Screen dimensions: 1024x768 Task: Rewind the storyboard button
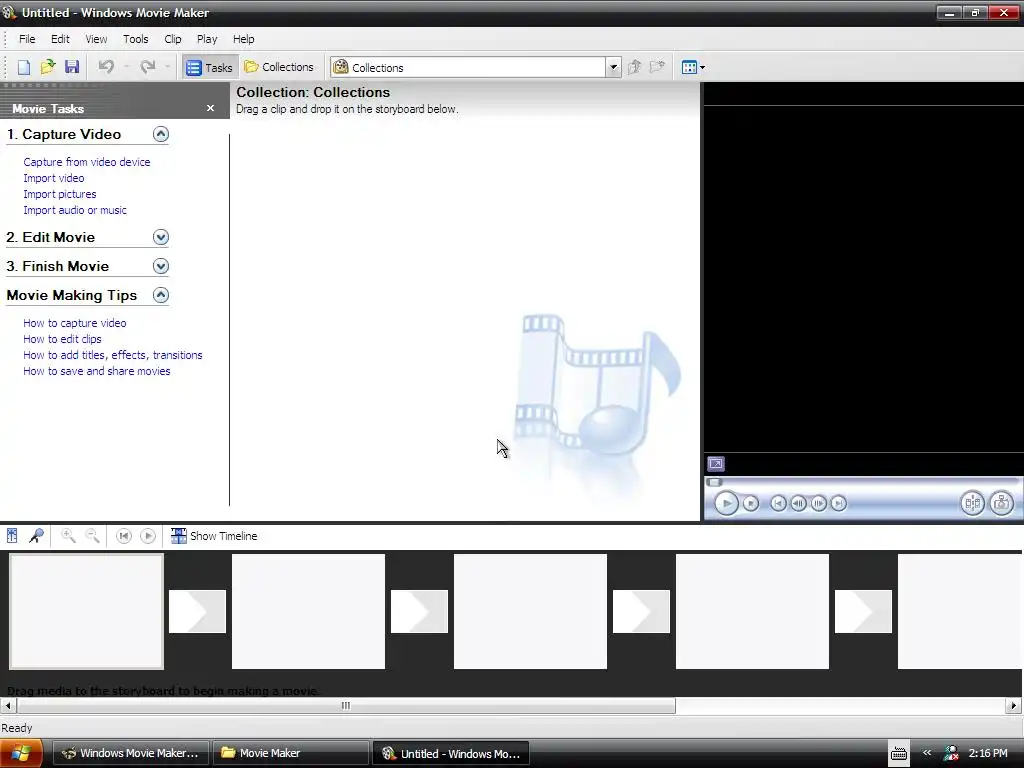[x=123, y=536]
